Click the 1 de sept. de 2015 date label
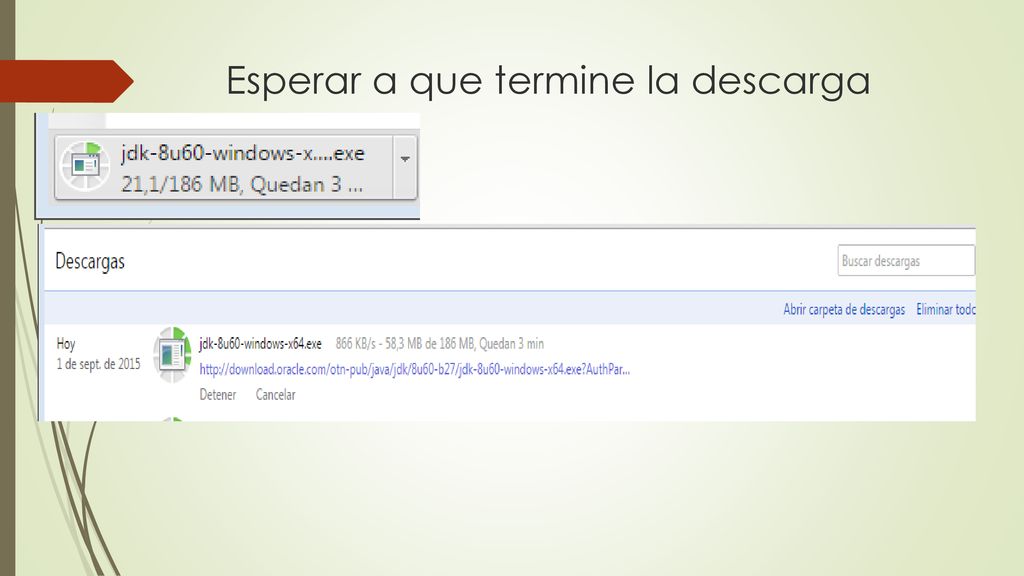 tap(99, 364)
